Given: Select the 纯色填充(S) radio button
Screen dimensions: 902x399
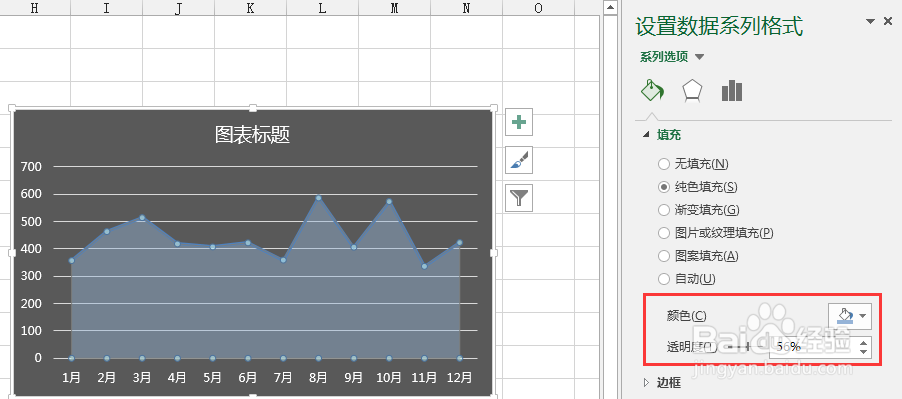Looking at the screenshot, I should point(664,187).
